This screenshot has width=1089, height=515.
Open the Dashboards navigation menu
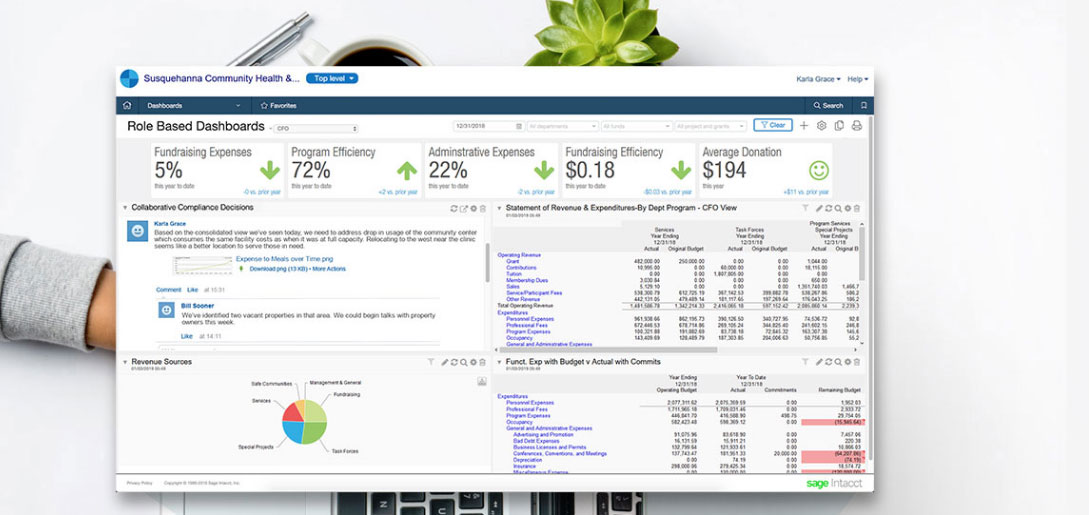click(x=194, y=105)
